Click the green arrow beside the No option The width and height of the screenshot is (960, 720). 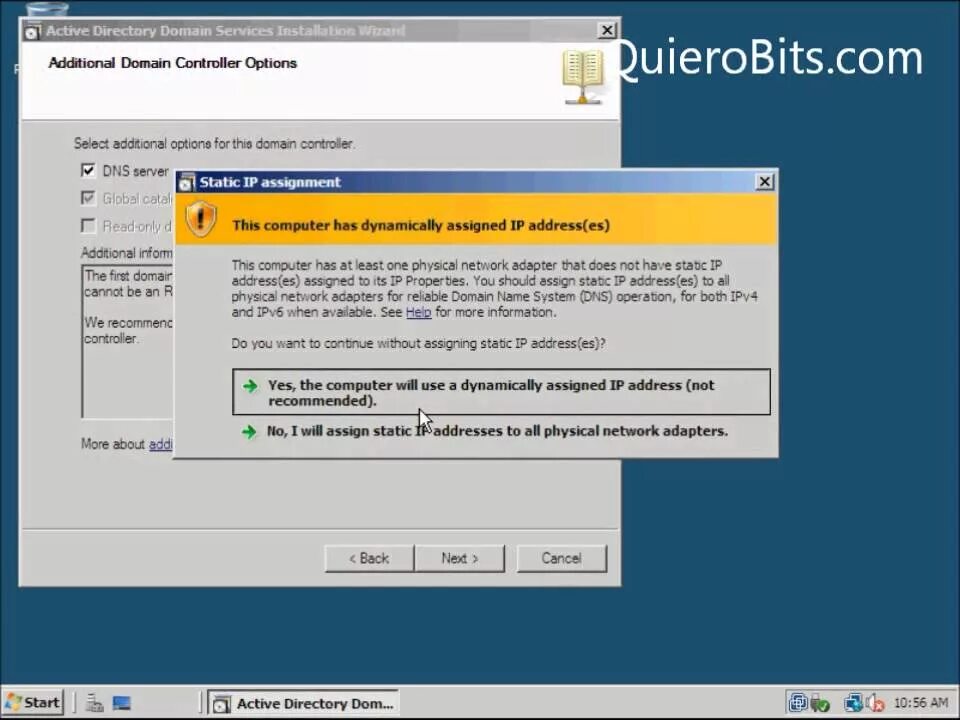[x=249, y=432]
